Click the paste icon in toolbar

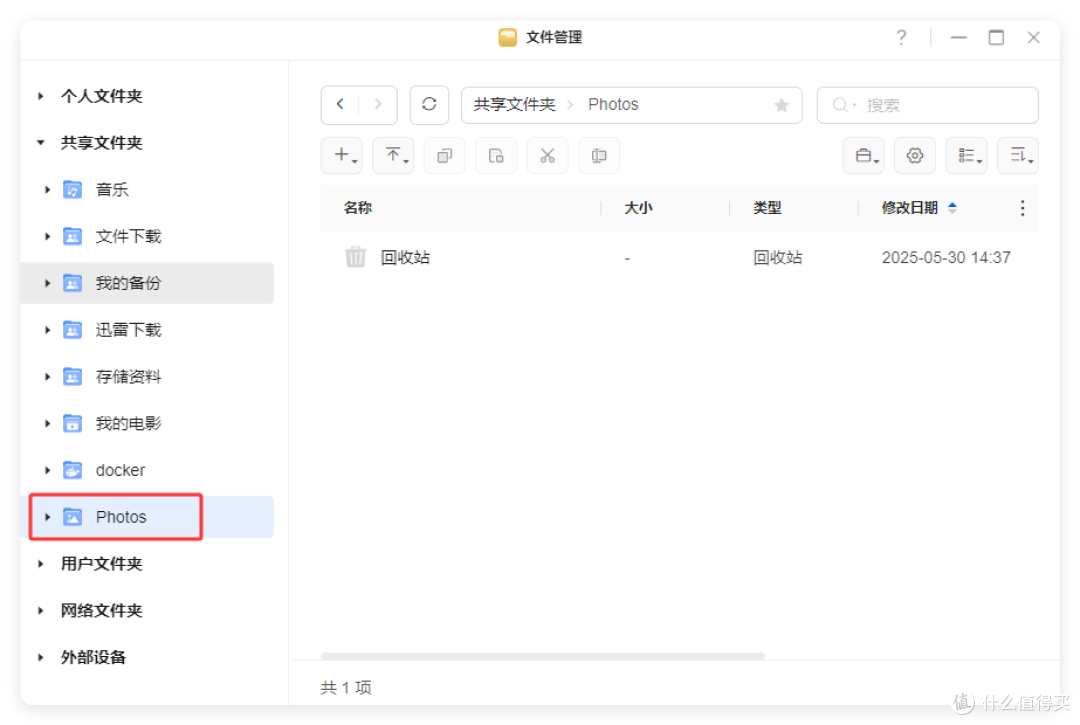pos(496,156)
